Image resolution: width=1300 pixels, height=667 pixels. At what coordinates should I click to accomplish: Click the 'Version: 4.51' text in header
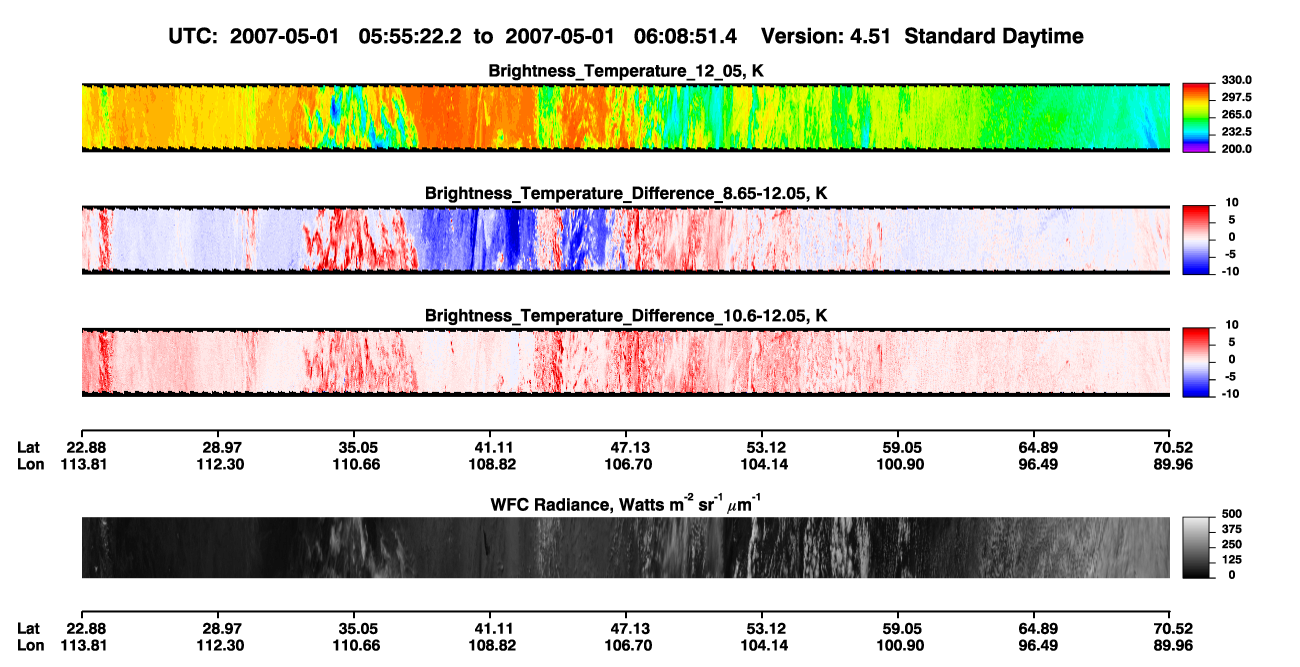click(x=826, y=36)
